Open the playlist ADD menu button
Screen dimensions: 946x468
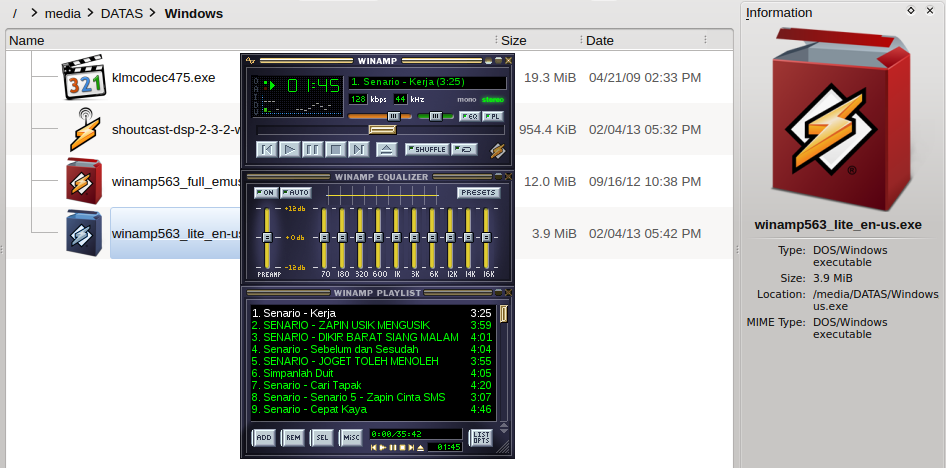pyautogui.click(x=264, y=438)
